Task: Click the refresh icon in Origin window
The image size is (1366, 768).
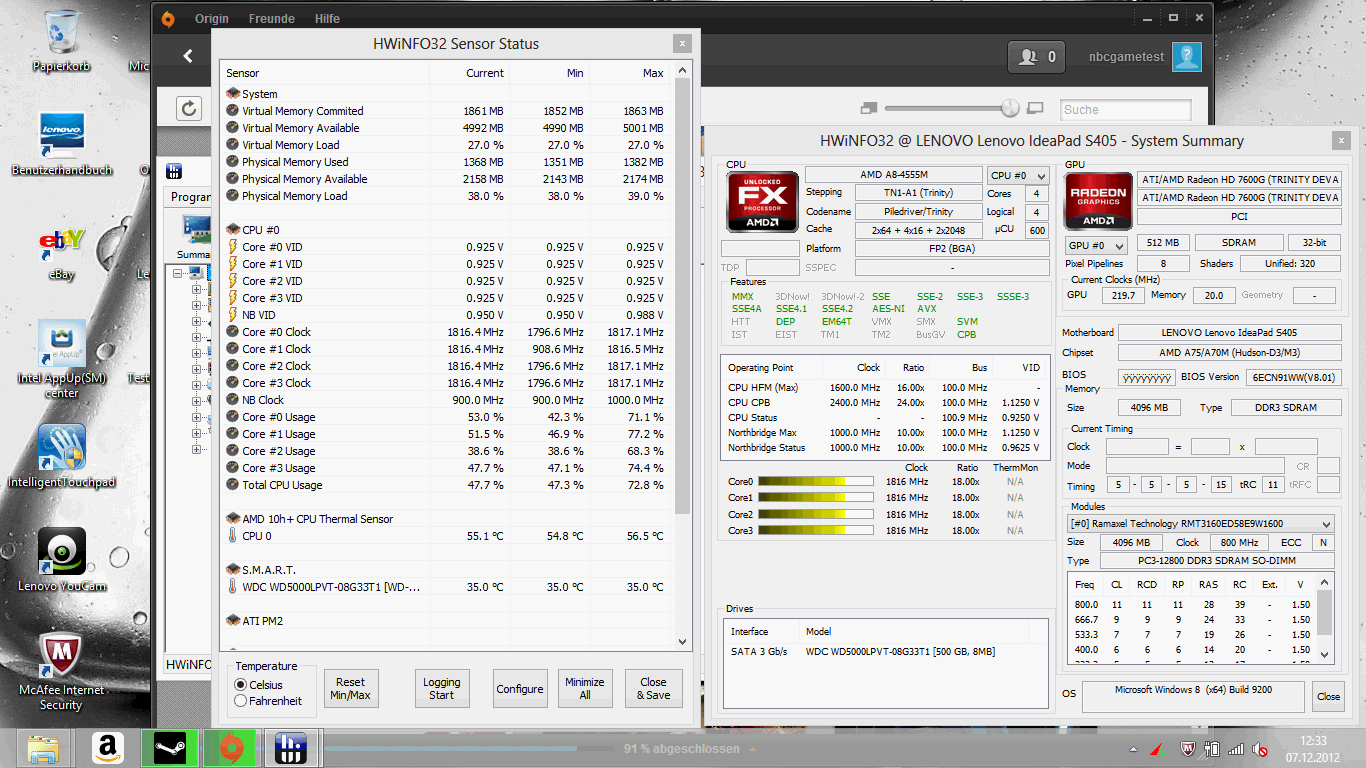Action: (x=189, y=108)
